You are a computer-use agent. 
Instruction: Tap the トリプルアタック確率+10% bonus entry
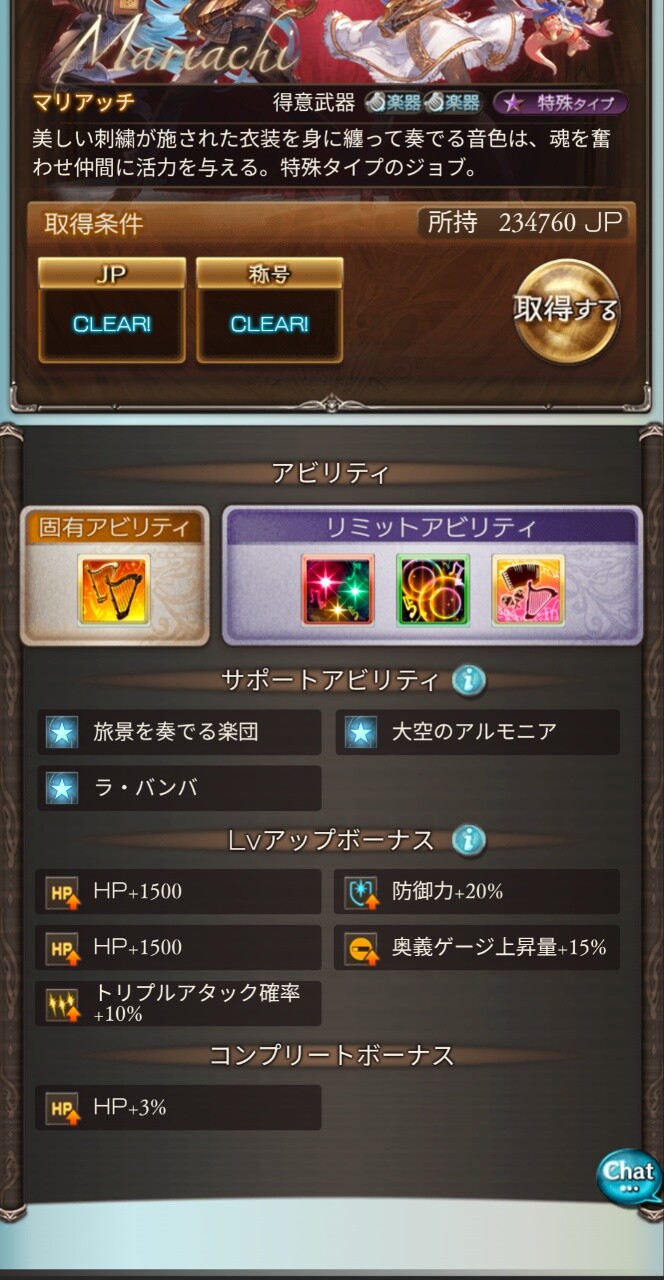(179, 1003)
